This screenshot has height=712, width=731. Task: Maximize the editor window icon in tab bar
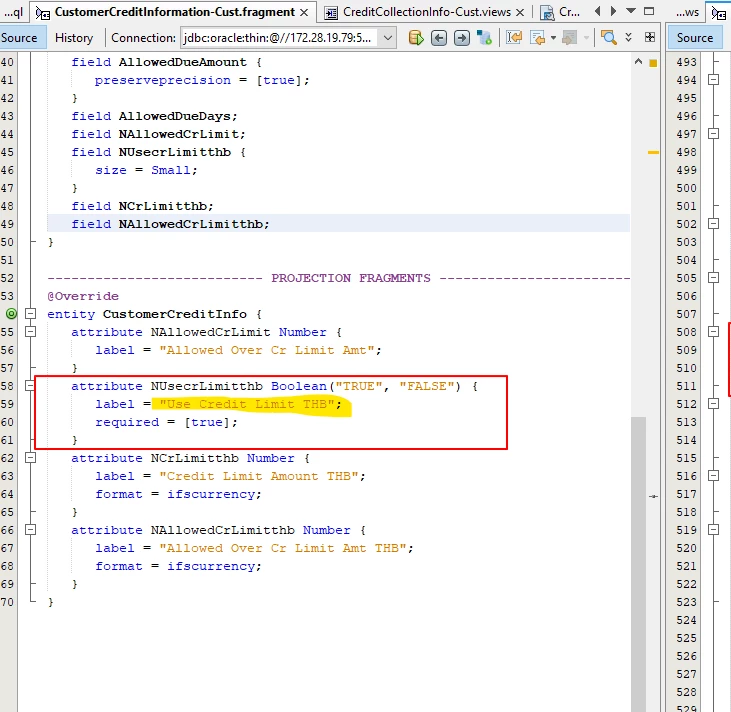pyautogui.click(x=648, y=11)
